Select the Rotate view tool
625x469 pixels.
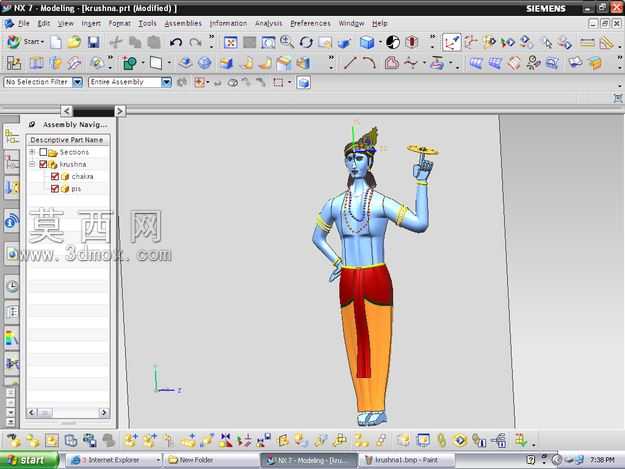306,42
